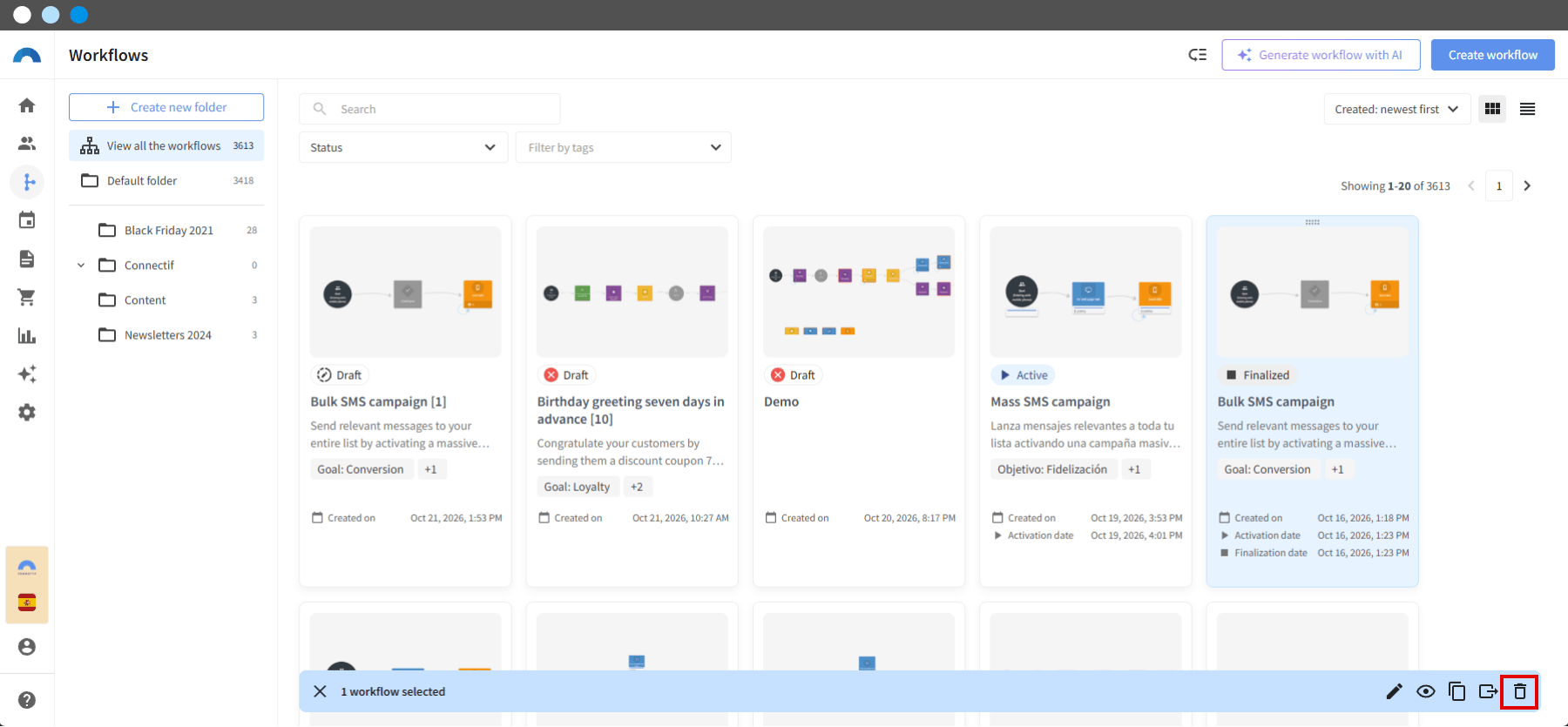The width and height of the screenshot is (1568, 727).
Task: Open the Home sidebar icon
Action: tap(27, 105)
